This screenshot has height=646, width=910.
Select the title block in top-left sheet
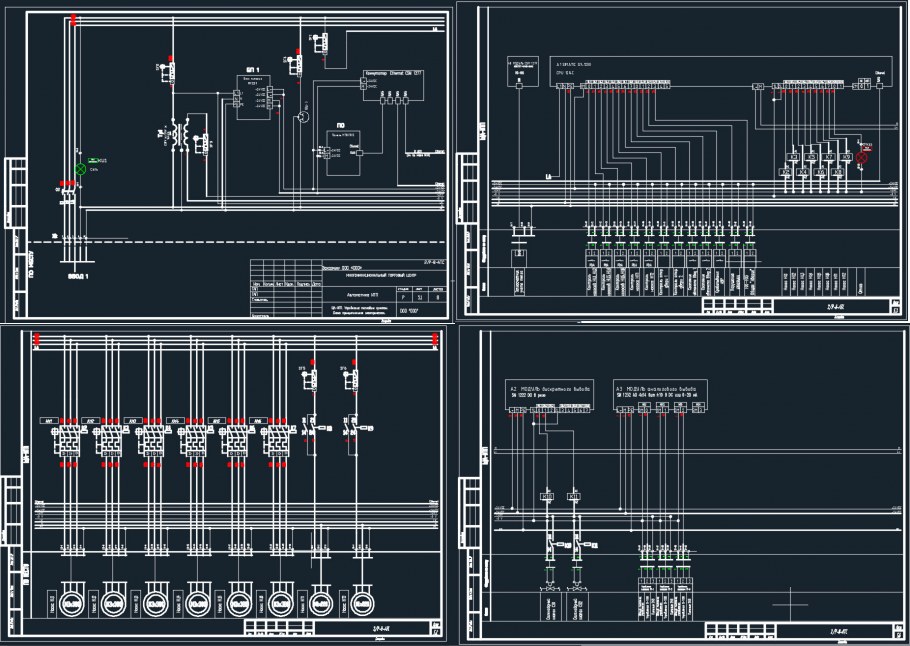coord(346,289)
